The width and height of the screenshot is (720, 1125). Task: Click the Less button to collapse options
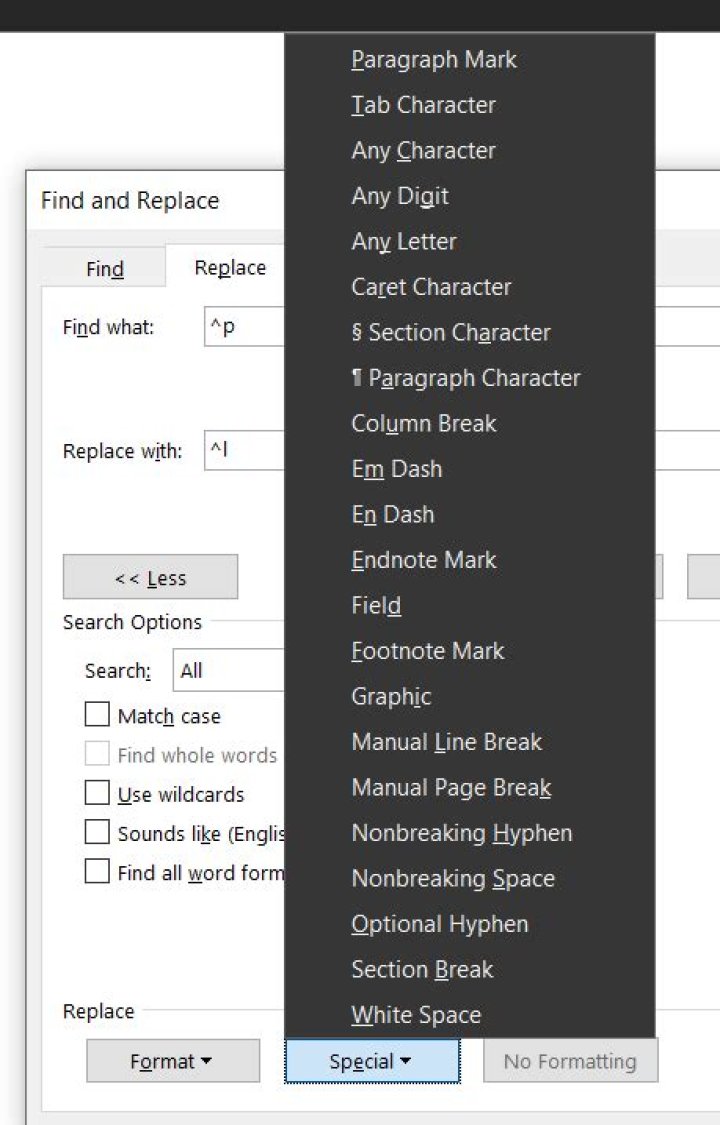click(x=150, y=578)
